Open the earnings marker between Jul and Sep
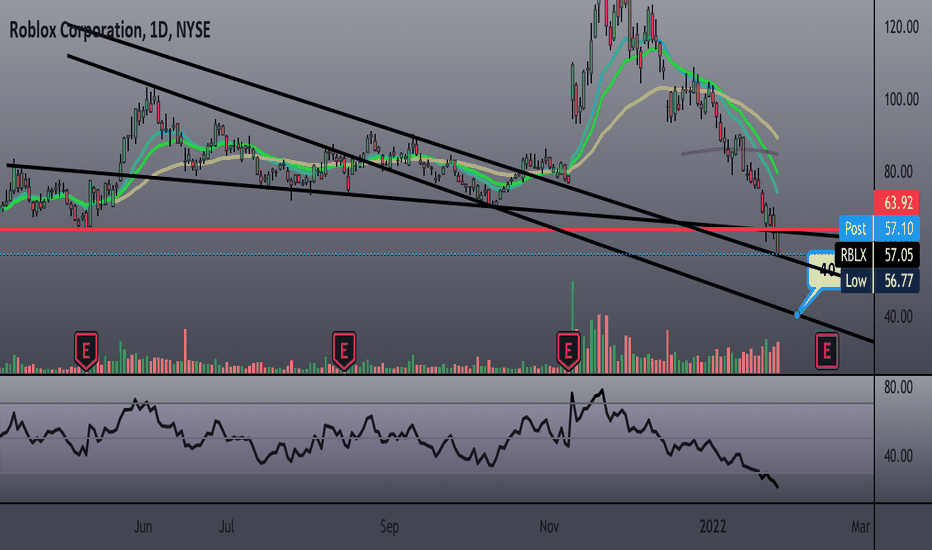The width and height of the screenshot is (932, 550). (344, 351)
